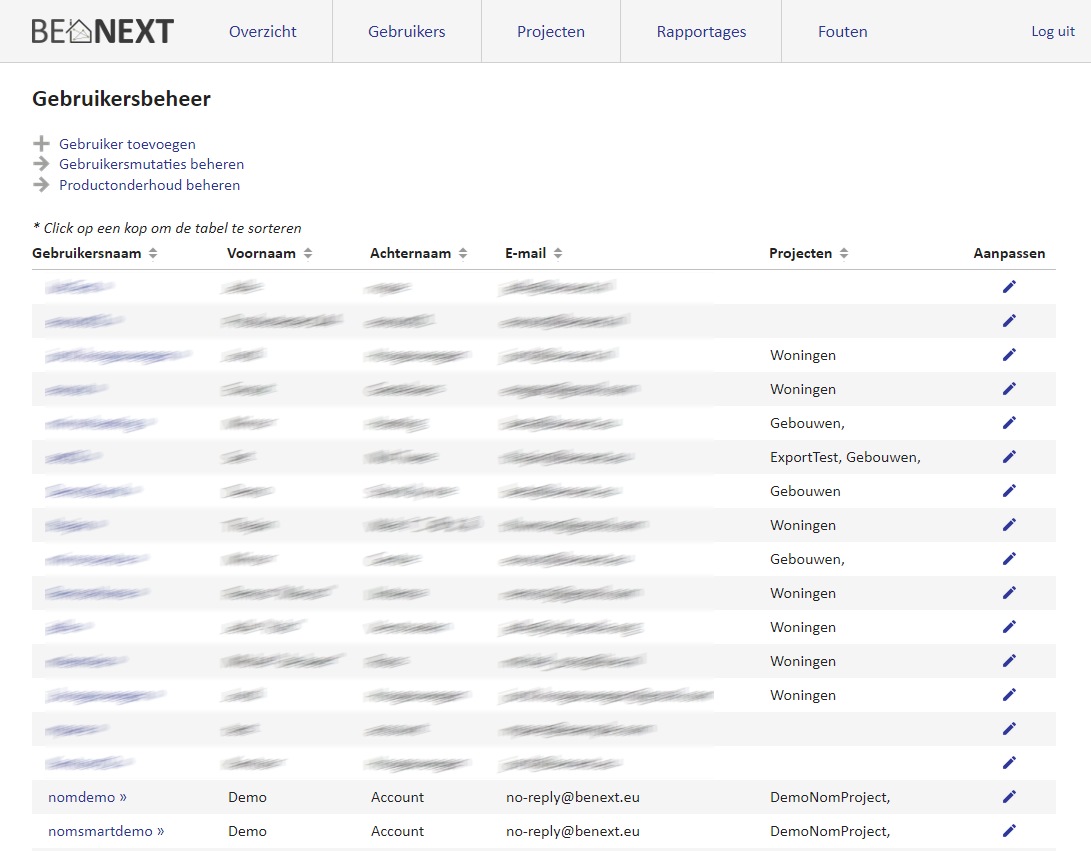Open the Fouten menu item
Screen dimensions: 1091x851
843,31
